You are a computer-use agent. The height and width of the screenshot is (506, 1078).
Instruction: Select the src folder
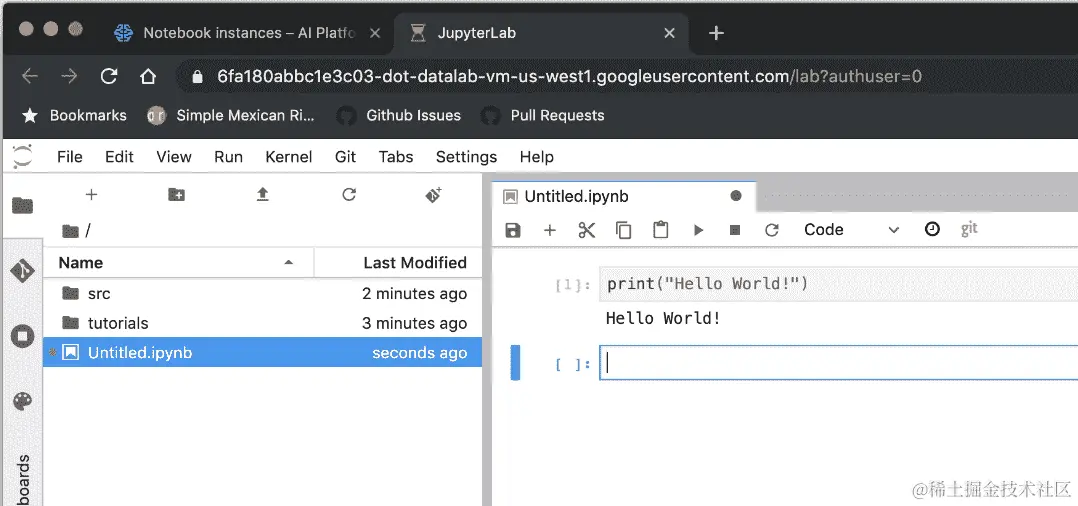(263, 294)
